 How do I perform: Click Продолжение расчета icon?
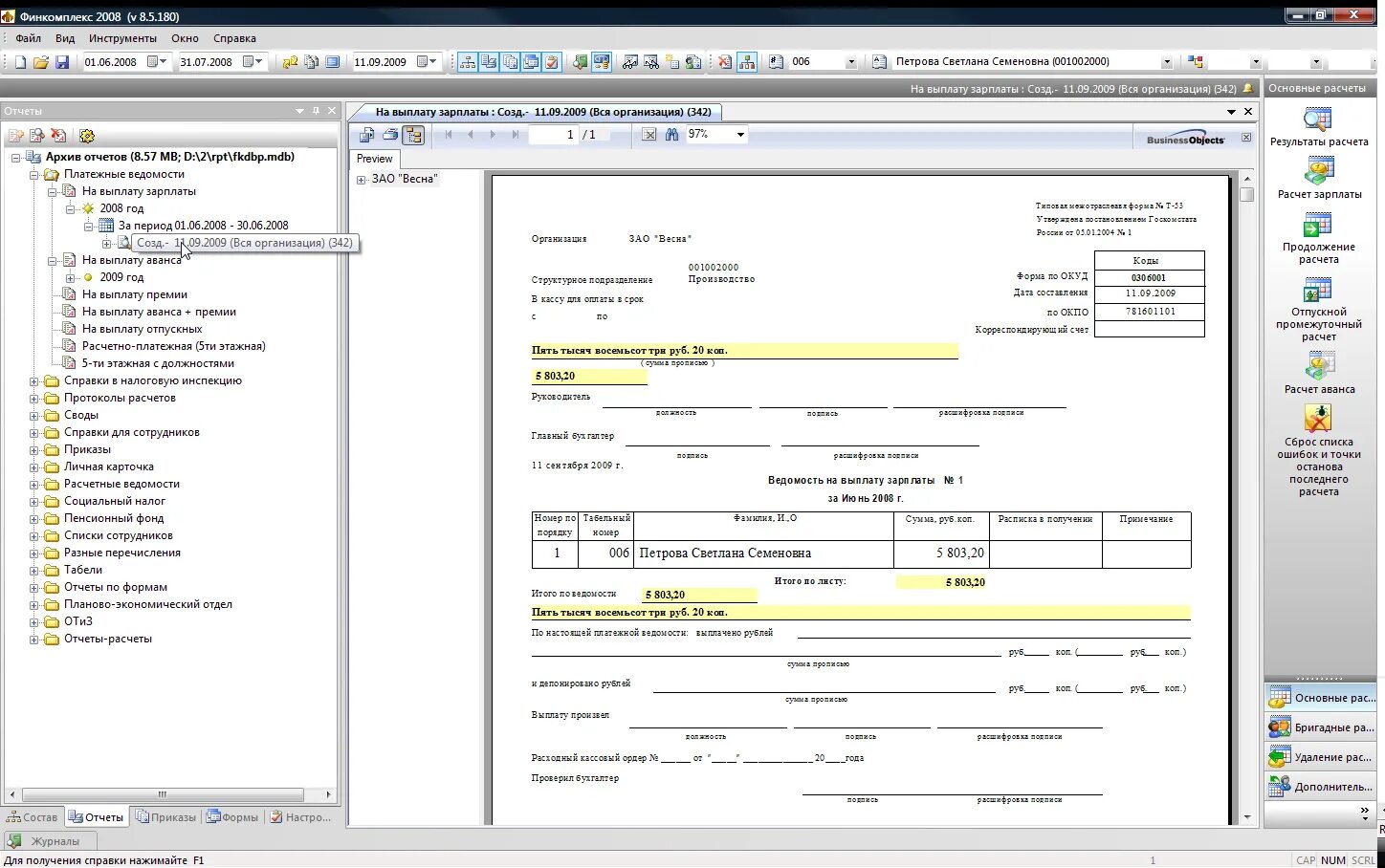tap(1318, 226)
